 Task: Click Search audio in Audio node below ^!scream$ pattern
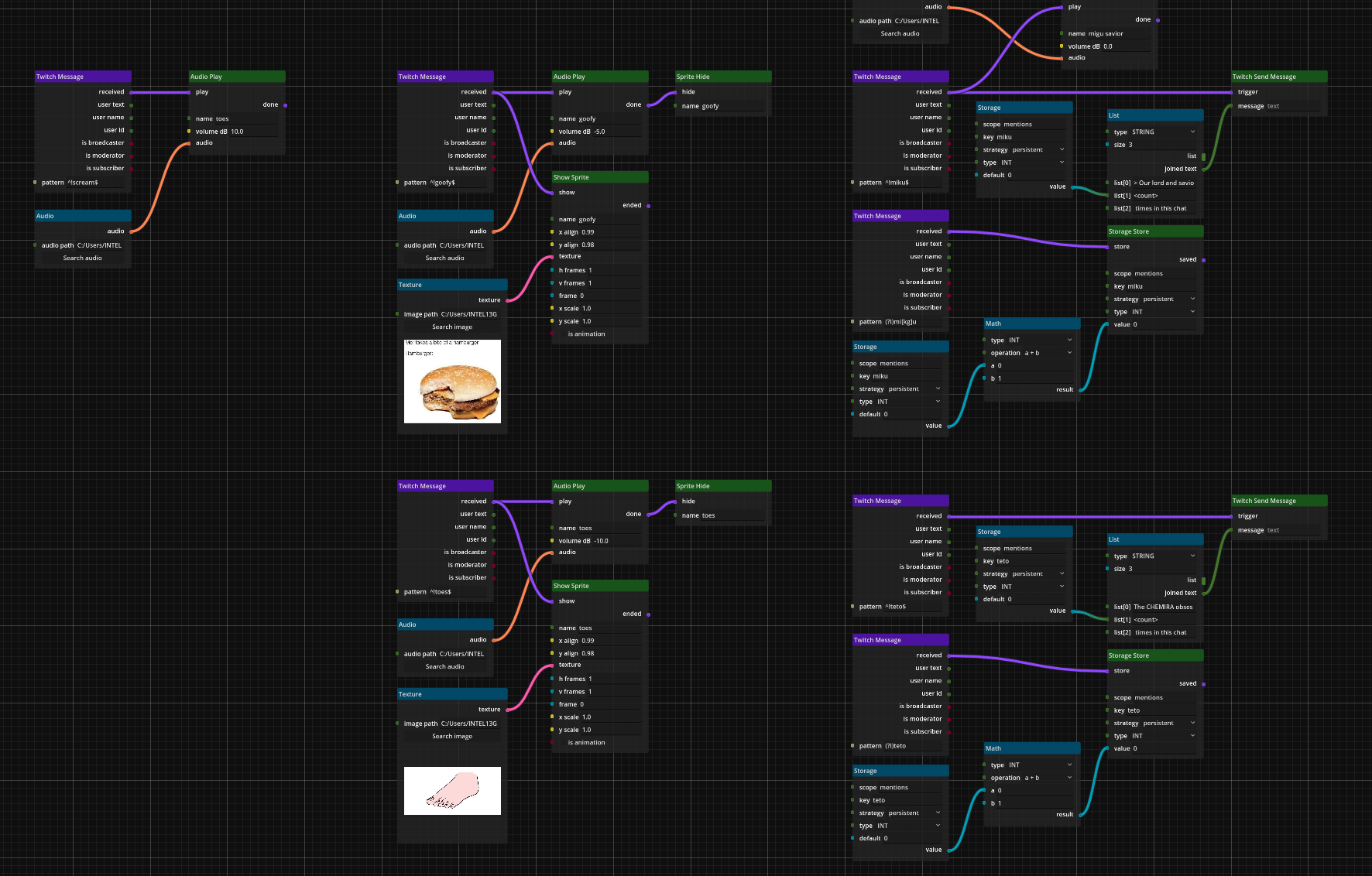tap(83, 258)
